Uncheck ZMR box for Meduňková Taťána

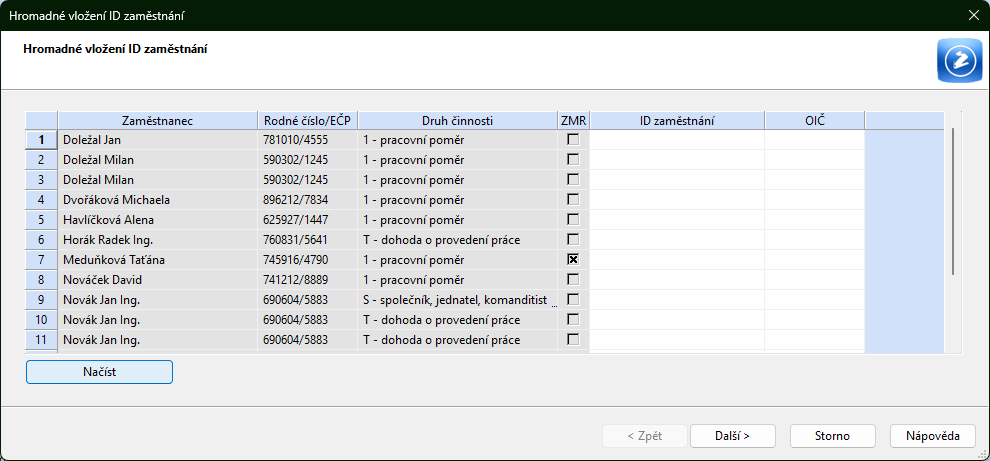pos(573,260)
